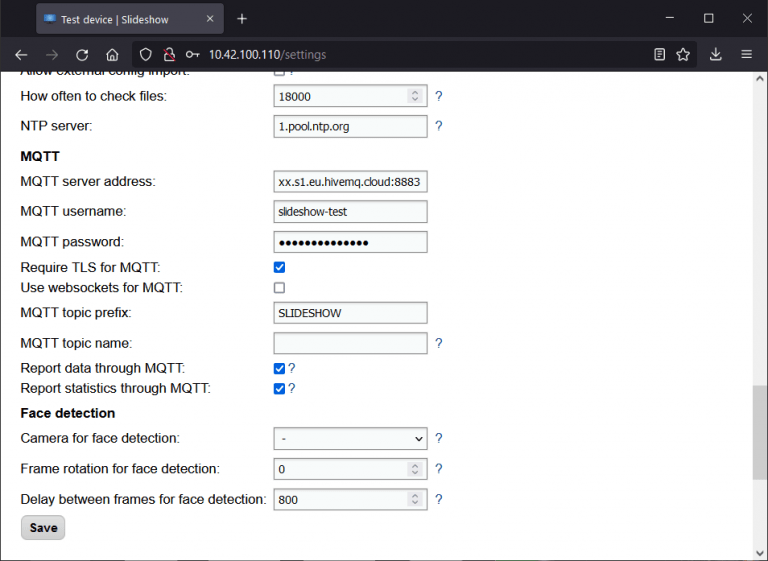Screen dimensions: 768x561
Task: Disable Report statistics through MQTT checkbox
Action: pos(280,388)
